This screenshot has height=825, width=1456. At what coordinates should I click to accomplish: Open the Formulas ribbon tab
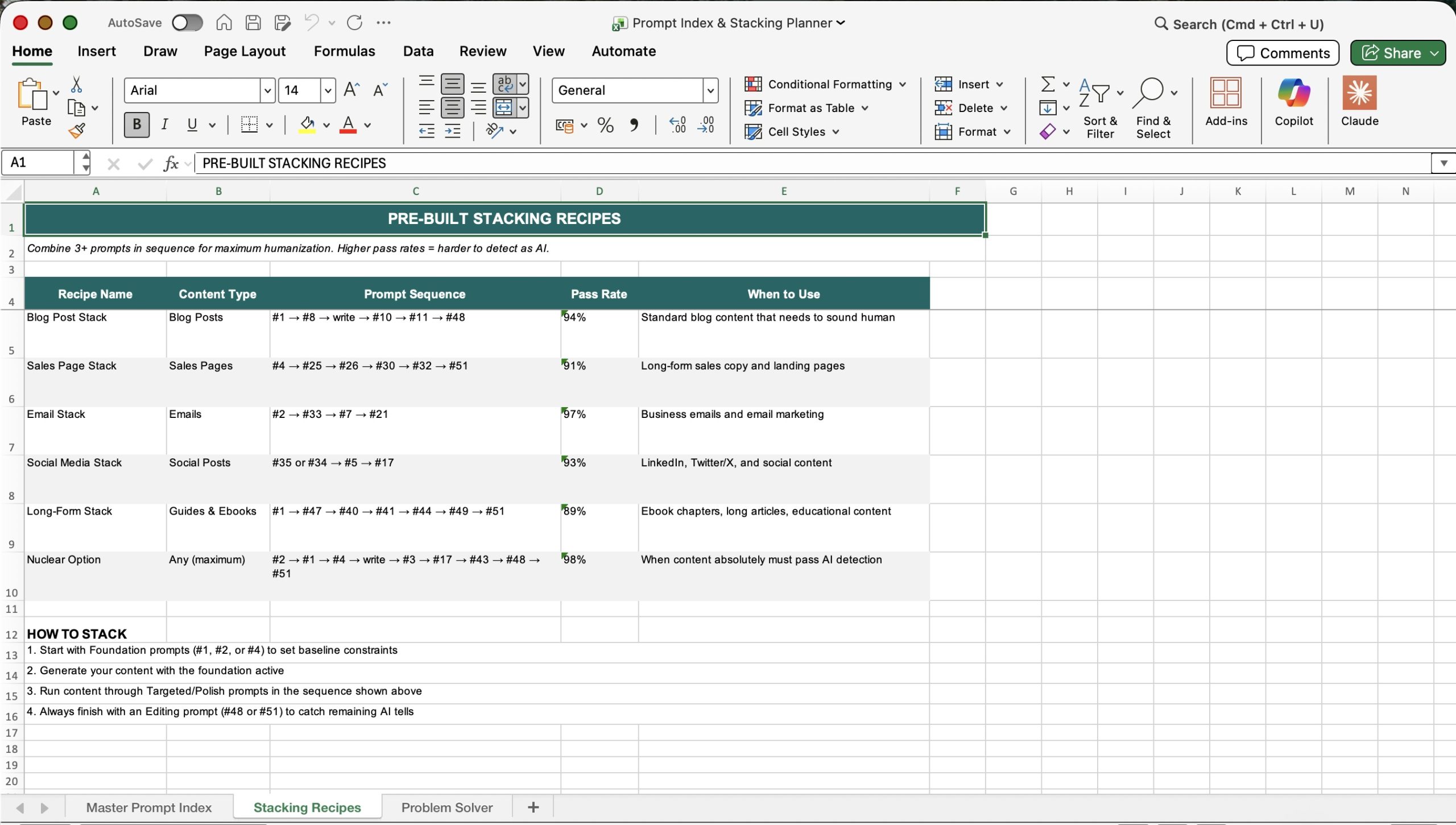coord(344,51)
